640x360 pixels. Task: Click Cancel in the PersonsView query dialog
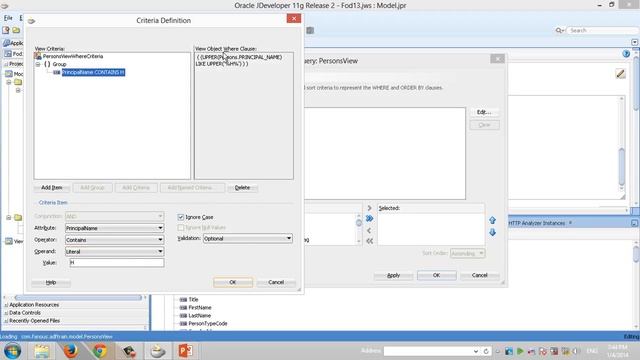coord(480,276)
